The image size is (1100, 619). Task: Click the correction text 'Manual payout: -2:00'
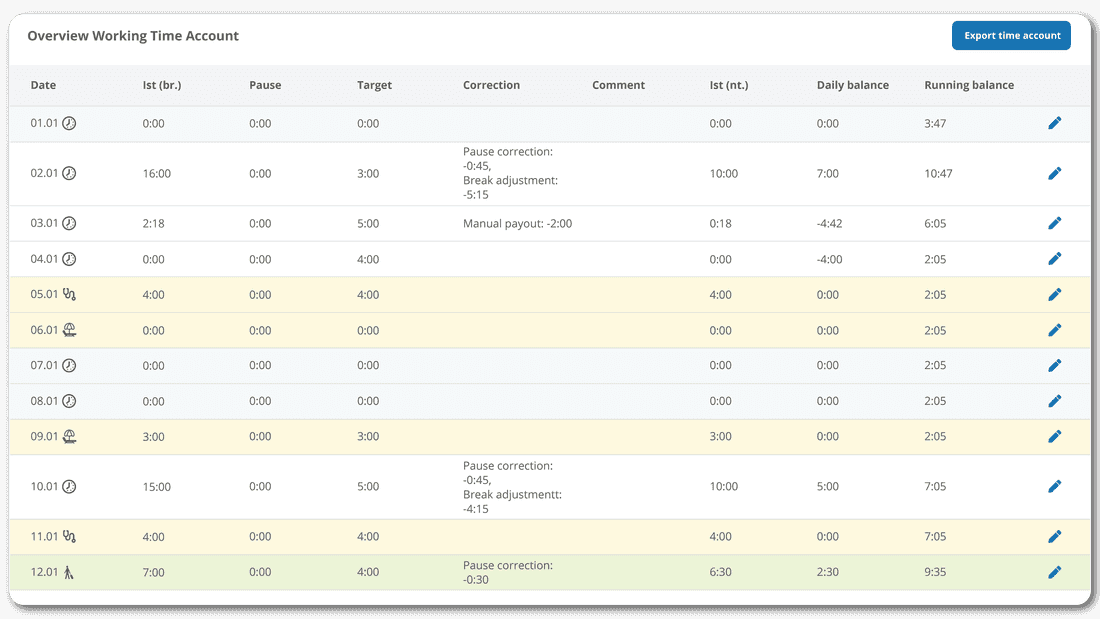pos(517,223)
